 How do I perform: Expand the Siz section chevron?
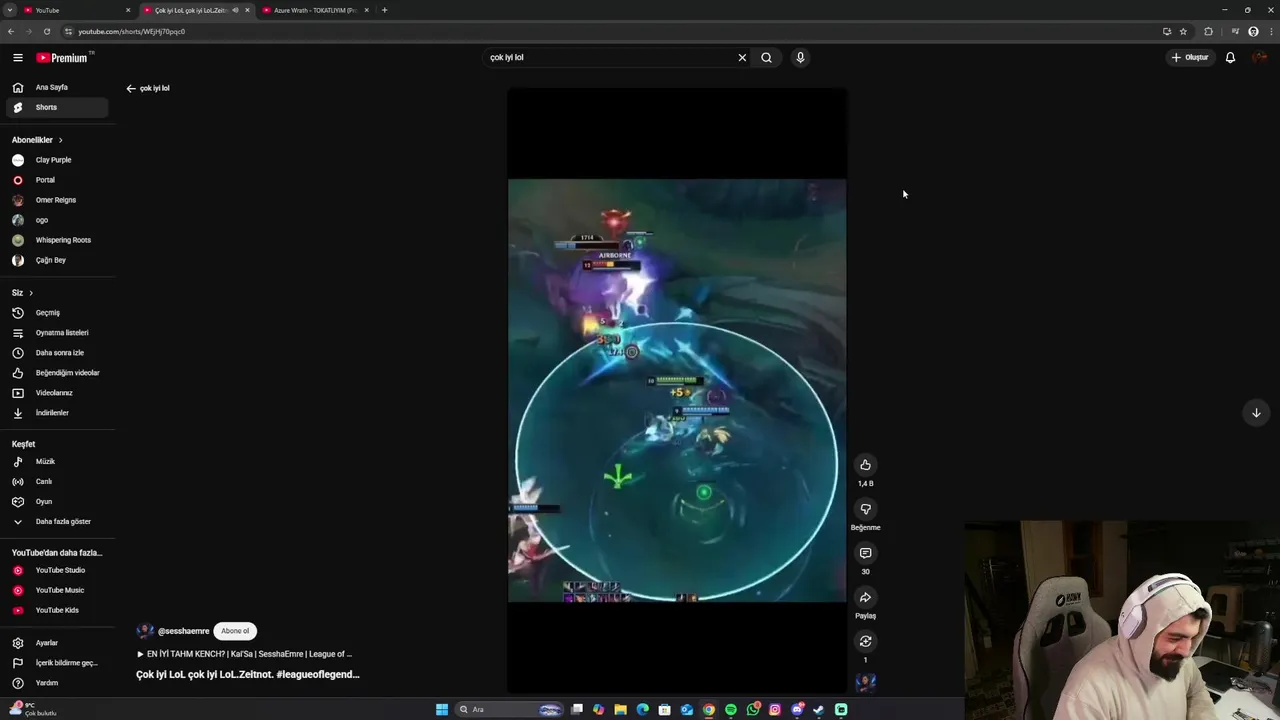coord(31,293)
